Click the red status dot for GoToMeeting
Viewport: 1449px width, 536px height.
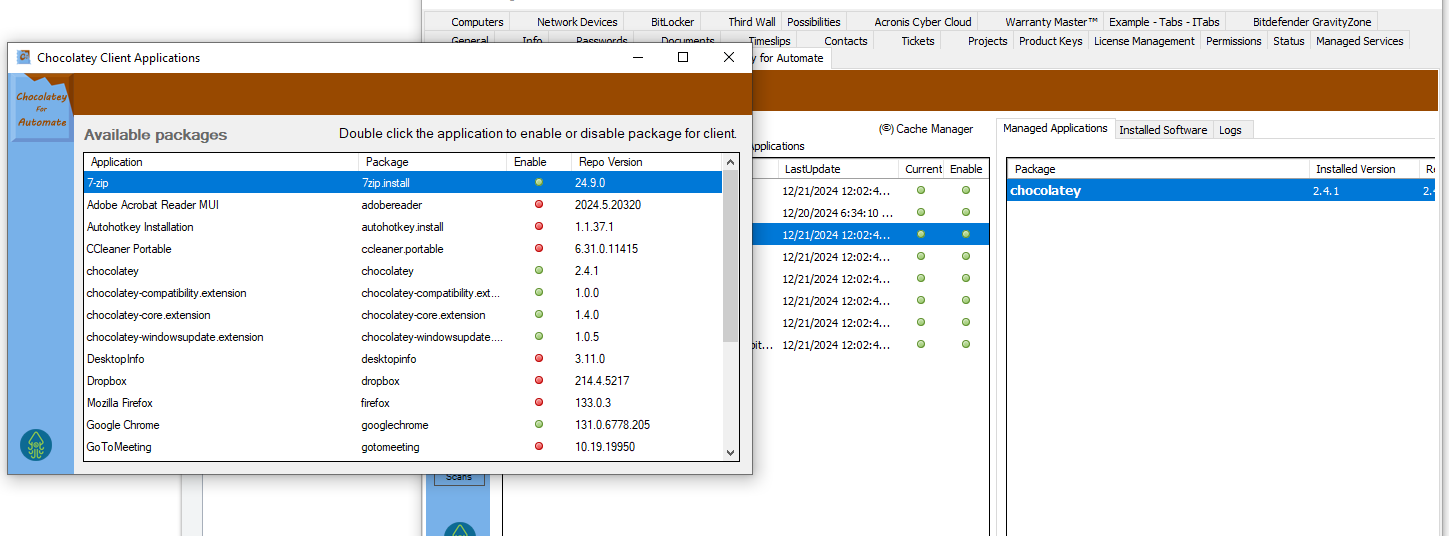539,446
